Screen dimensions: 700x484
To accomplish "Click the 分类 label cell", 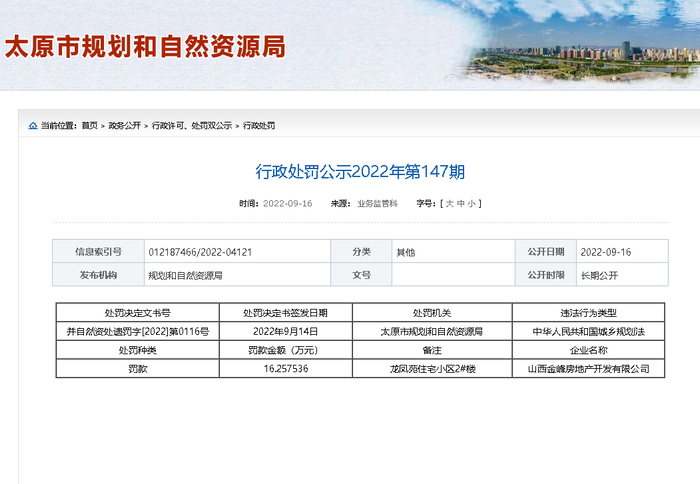I will (361, 251).
